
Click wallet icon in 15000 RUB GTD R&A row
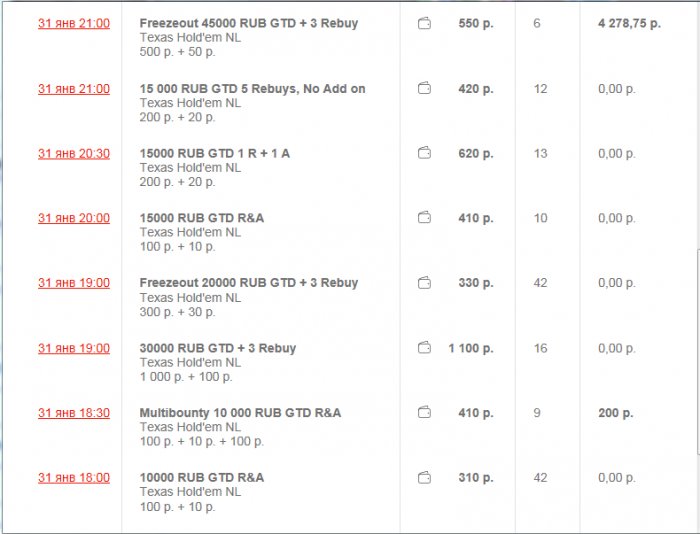[x=424, y=218]
